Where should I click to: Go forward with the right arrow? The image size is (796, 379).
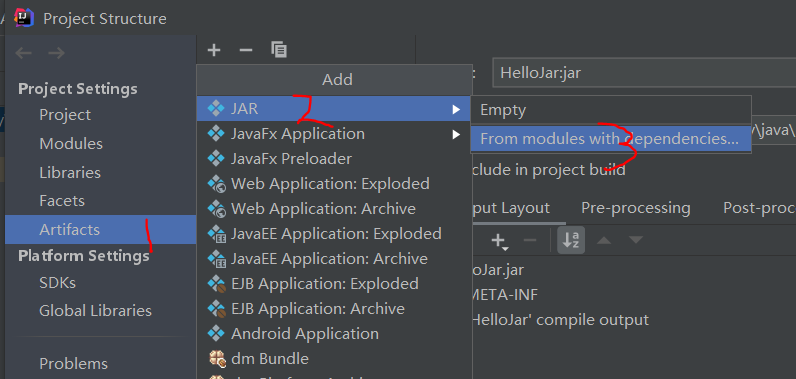(56, 53)
